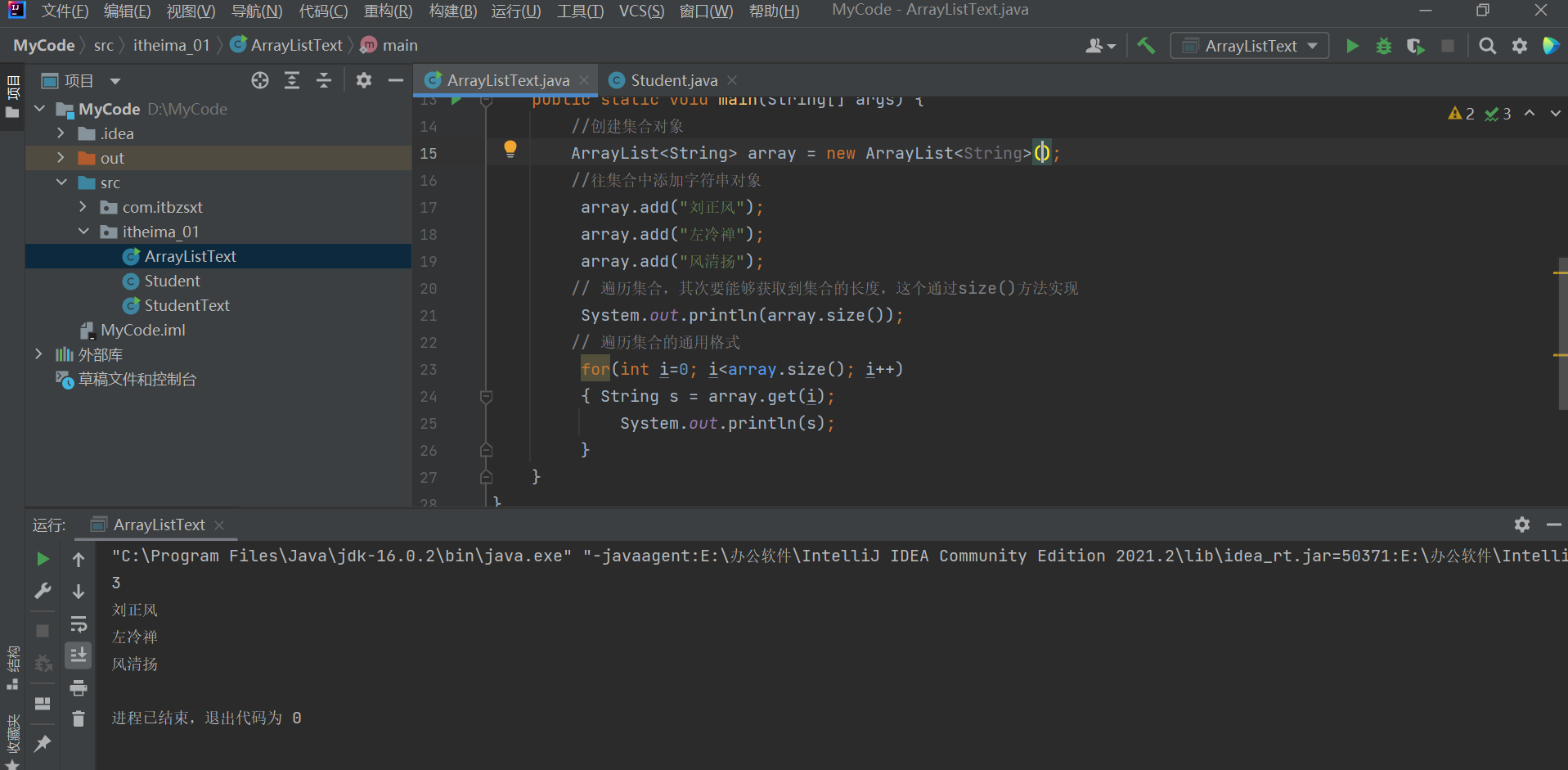This screenshot has width=1568, height=770.
Task: Expand the 外部库 node
Action: [39, 354]
